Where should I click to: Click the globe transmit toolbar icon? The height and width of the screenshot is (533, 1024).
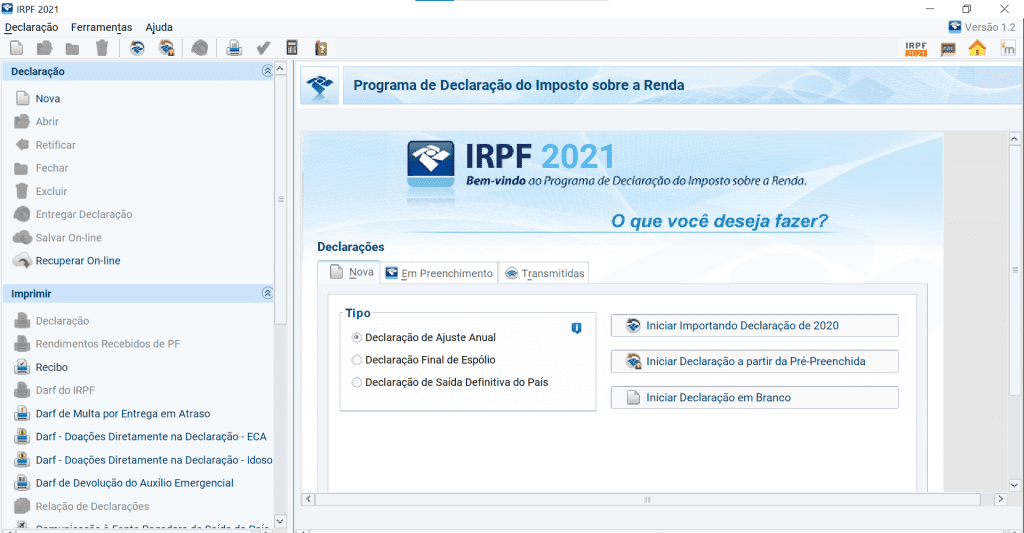pyautogui.click(x=200, y=48)
